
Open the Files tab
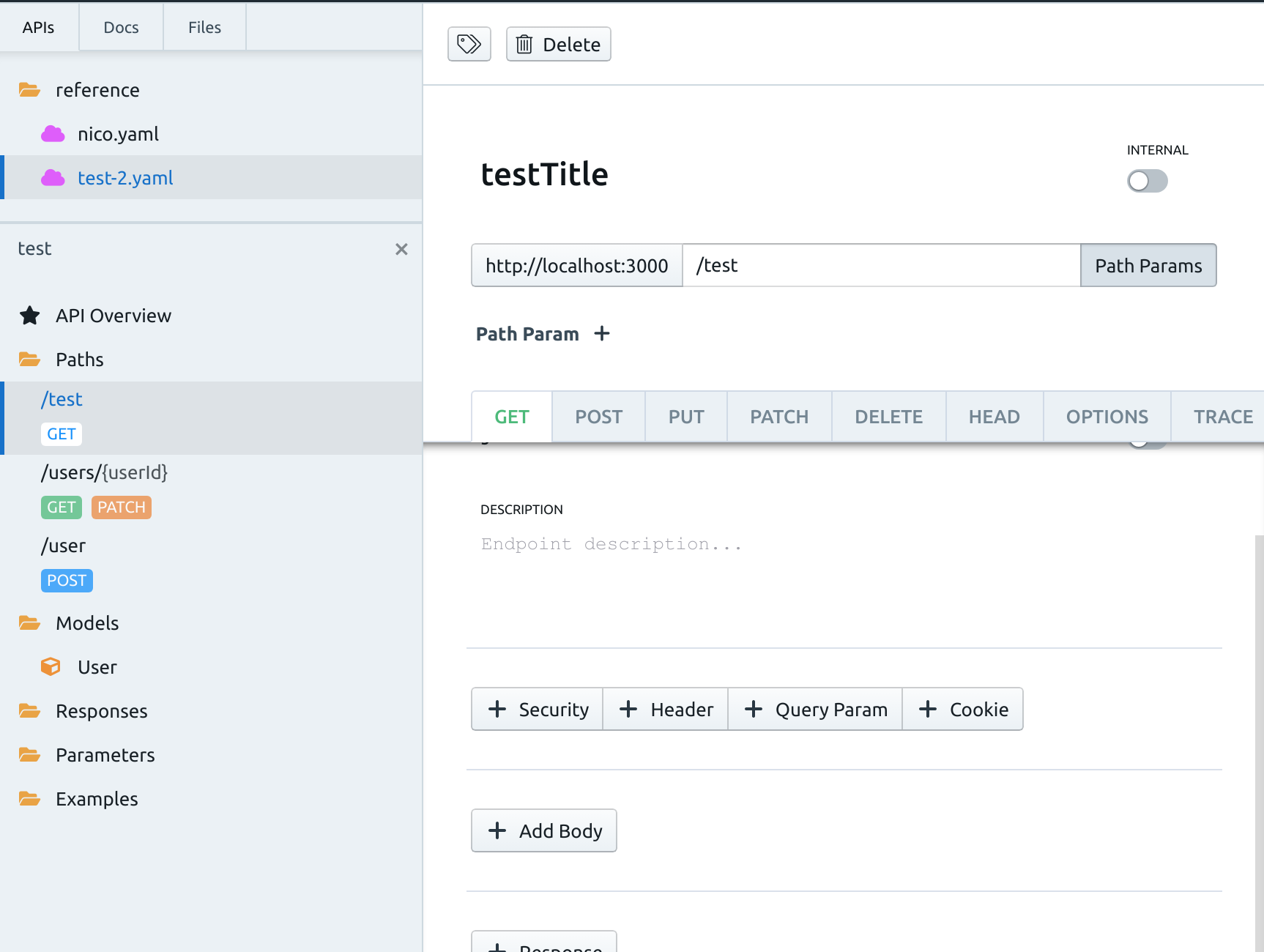(204, 27)
